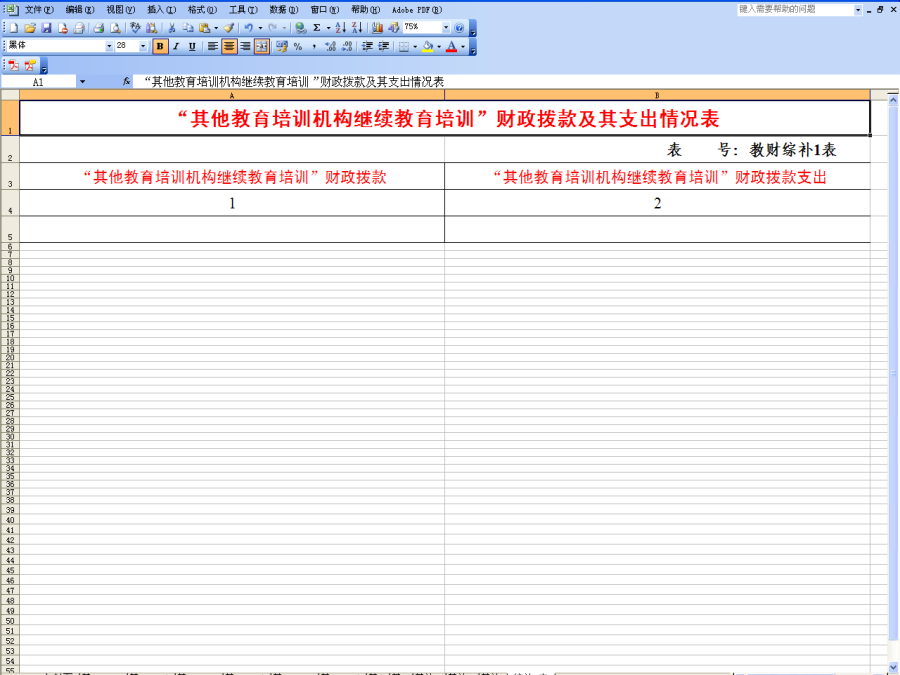
Task: Launch the Chart Wizard
Action: [x=377, y=28]
